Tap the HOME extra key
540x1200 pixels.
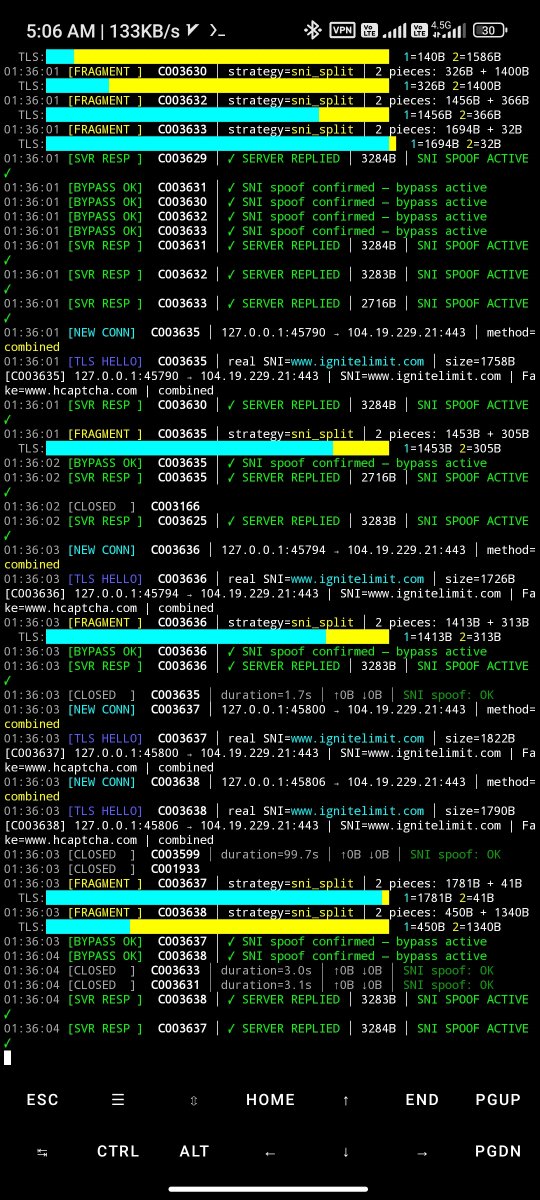[270, 1100]
